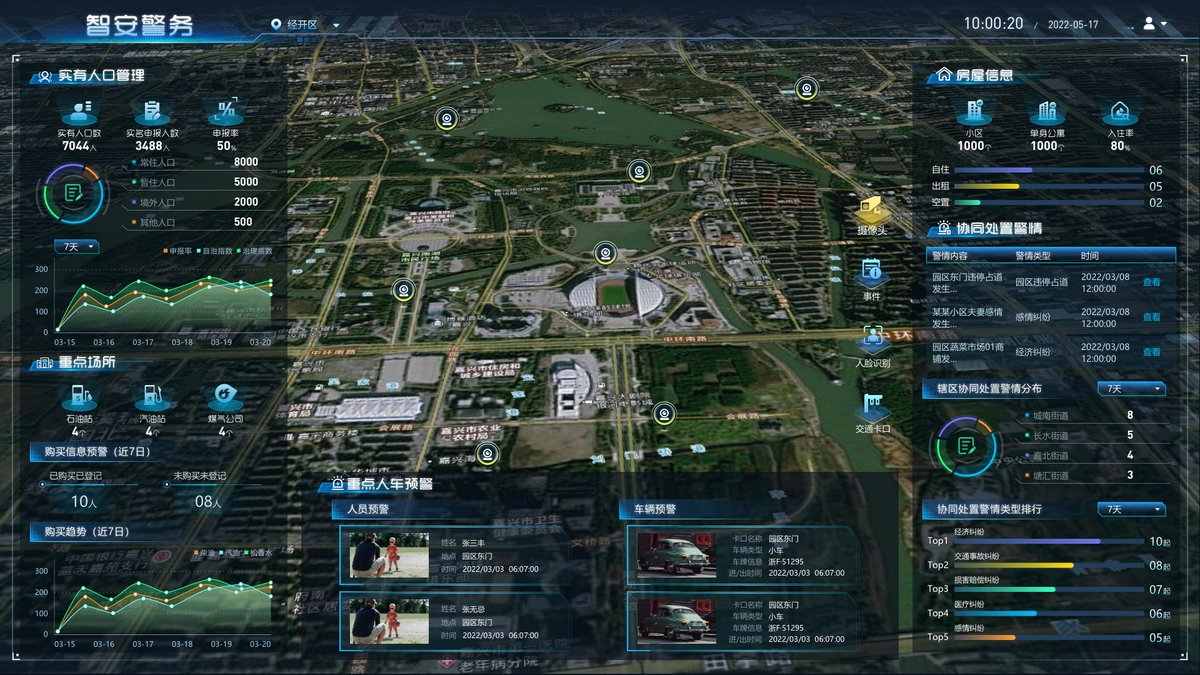
Task: Toggle the 人脸识别 face recognition layer
Action: coord(872,343)
